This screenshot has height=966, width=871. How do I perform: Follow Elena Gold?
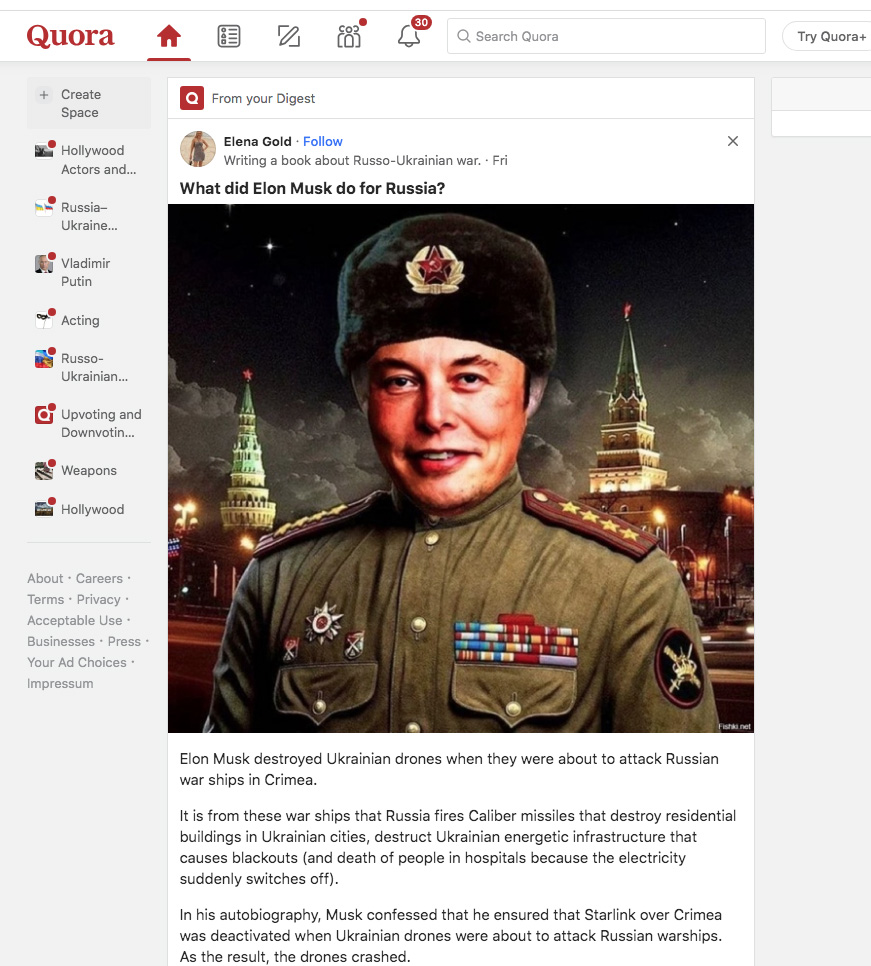click(x=323, y=142)
